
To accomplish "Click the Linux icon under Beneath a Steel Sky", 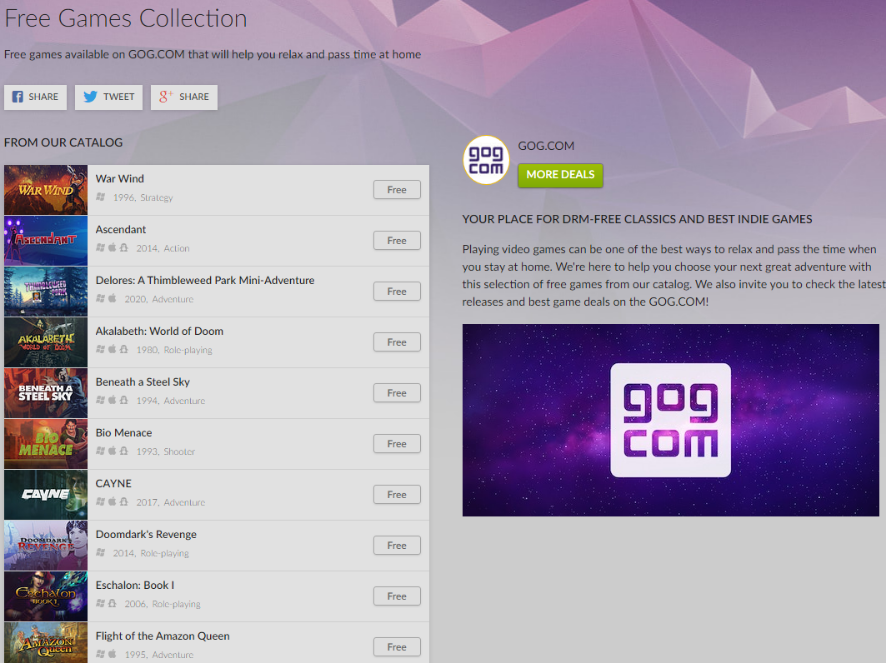I will (124, 400).
